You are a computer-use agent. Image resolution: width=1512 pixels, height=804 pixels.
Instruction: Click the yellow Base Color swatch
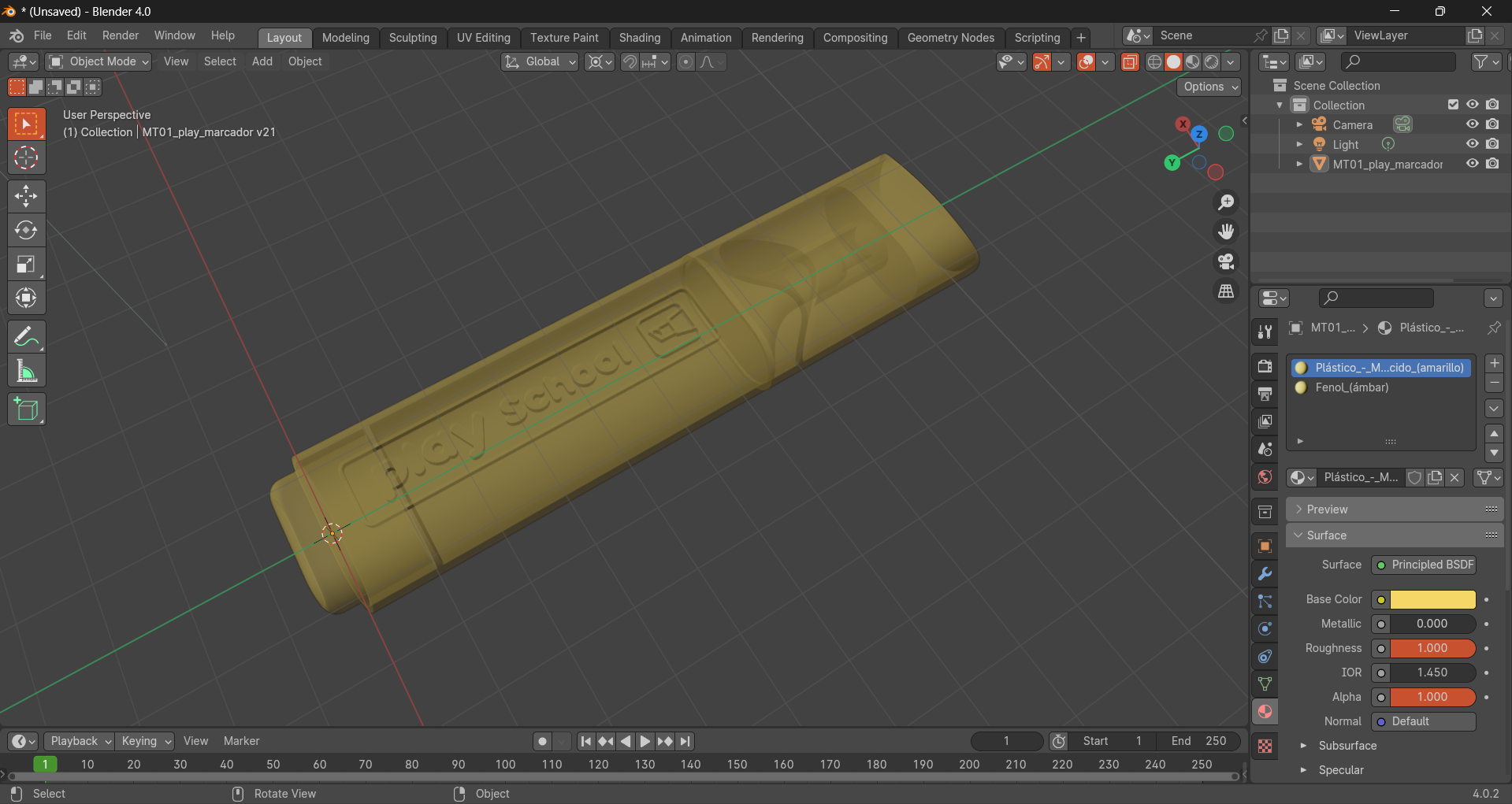[x=1432, y=599]
